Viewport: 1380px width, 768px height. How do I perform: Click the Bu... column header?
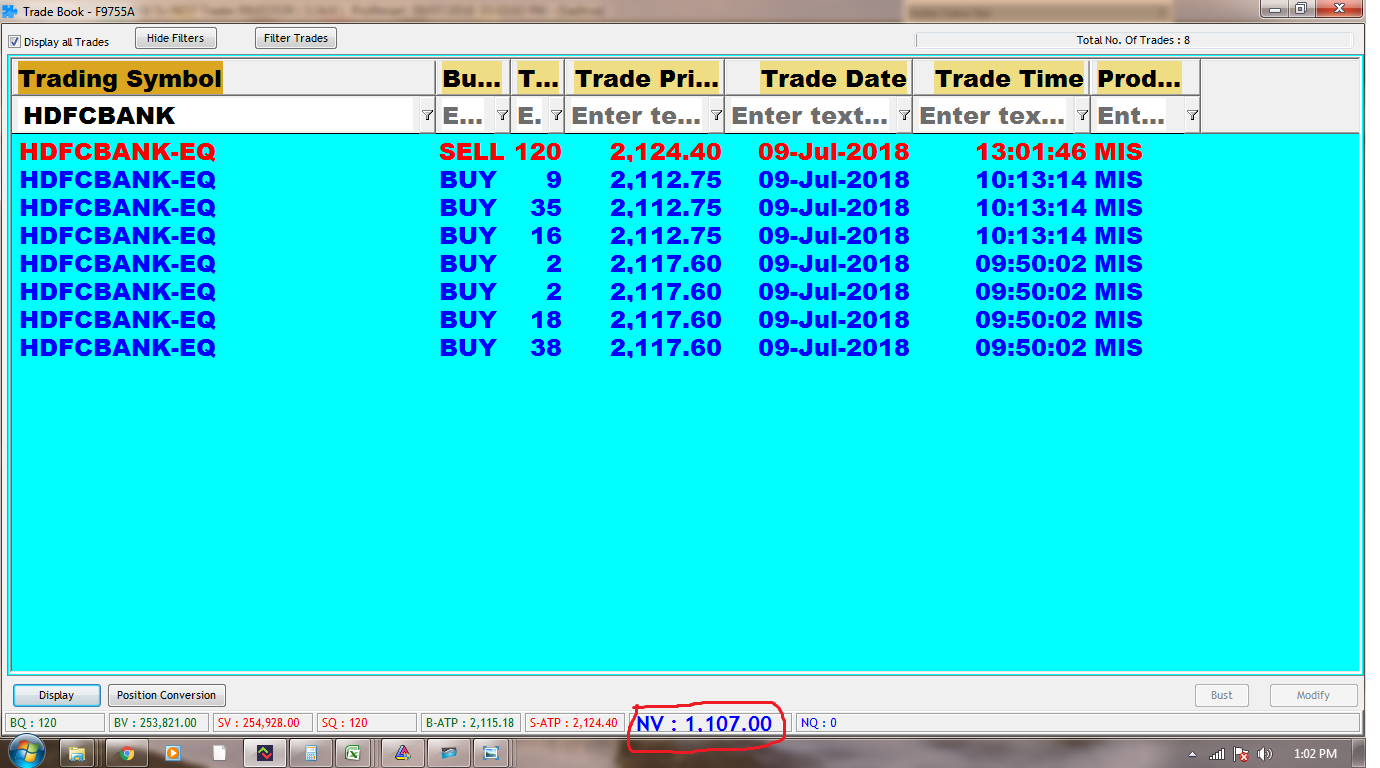[472, 78]
